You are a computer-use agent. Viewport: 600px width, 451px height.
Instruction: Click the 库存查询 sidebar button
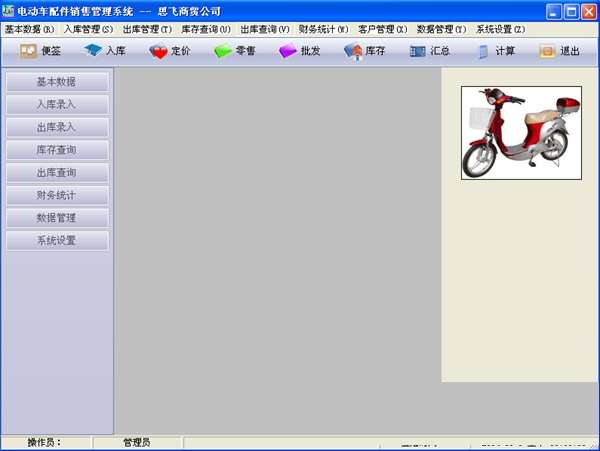coord(57,150)
